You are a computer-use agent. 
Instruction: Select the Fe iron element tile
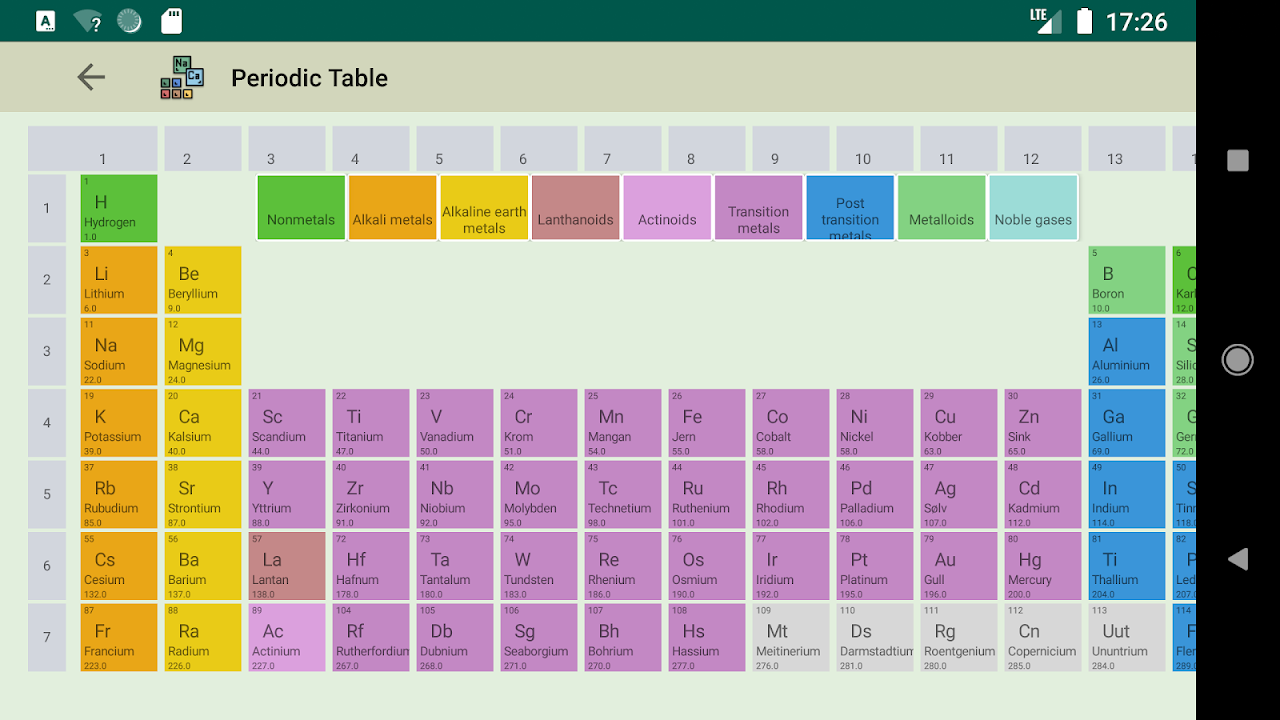pyautogui.click(x=707, y=423)
